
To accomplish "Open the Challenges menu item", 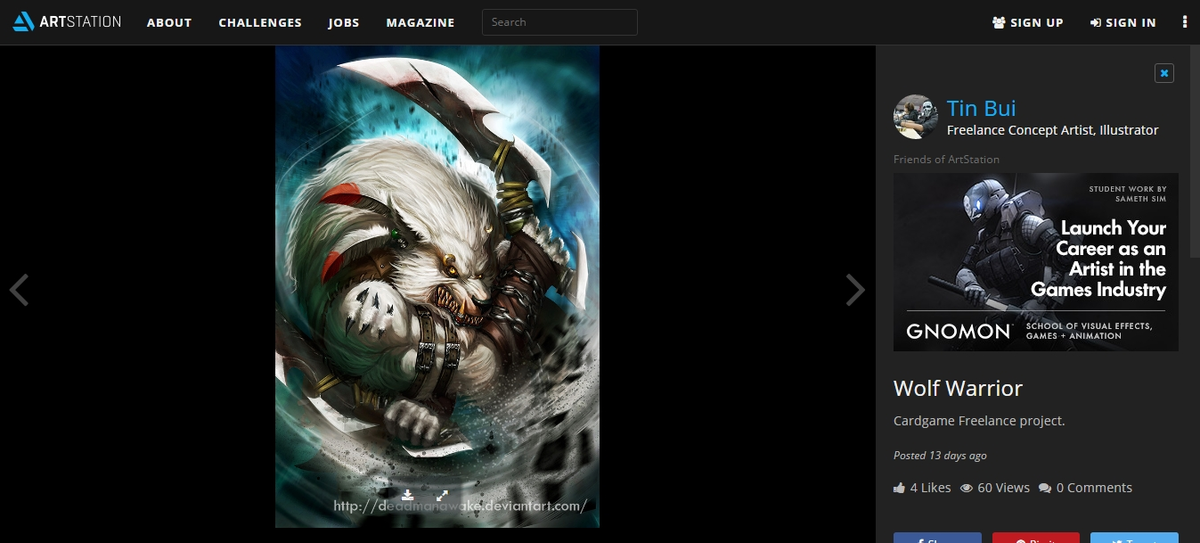I will pos(260,22).
